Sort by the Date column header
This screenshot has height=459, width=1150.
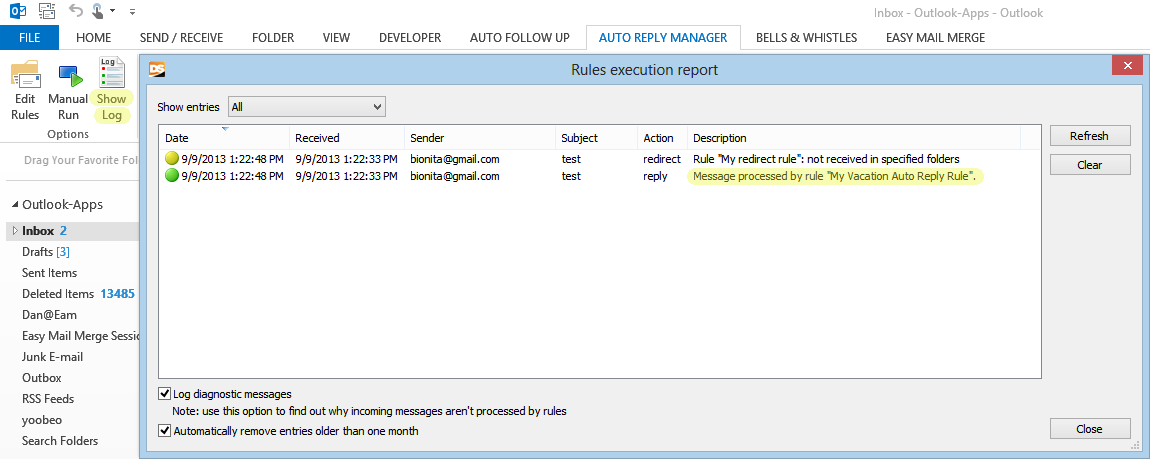(224, 138)
